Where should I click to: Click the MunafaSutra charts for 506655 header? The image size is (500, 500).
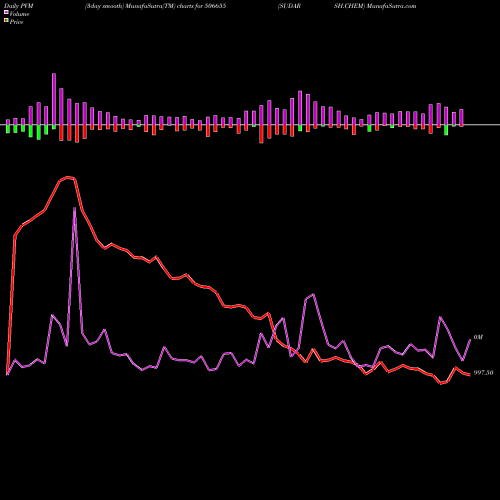(155, 6)
